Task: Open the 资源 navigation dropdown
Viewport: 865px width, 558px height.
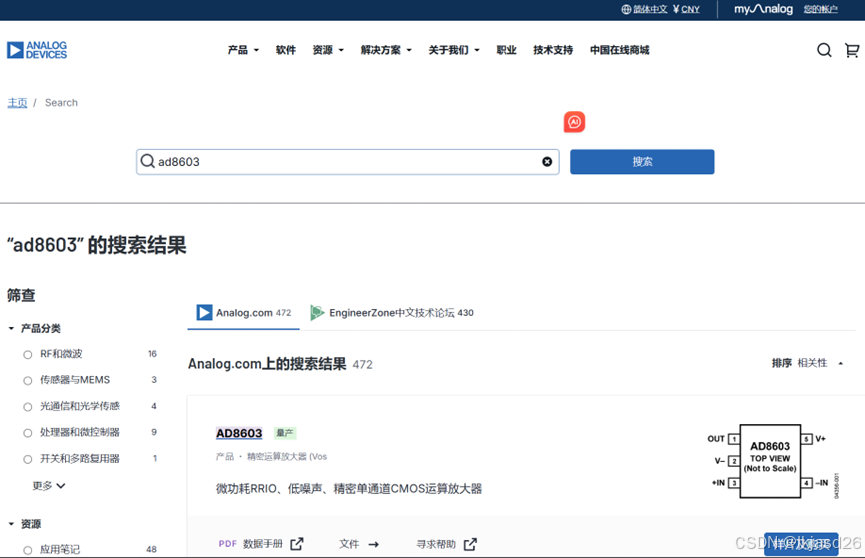Action: 328,50
